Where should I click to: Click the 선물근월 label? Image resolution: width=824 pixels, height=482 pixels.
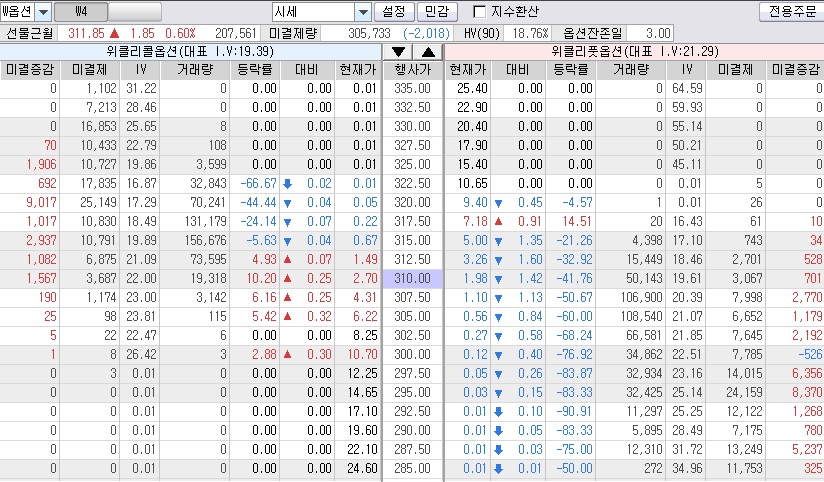coord(30,33)
